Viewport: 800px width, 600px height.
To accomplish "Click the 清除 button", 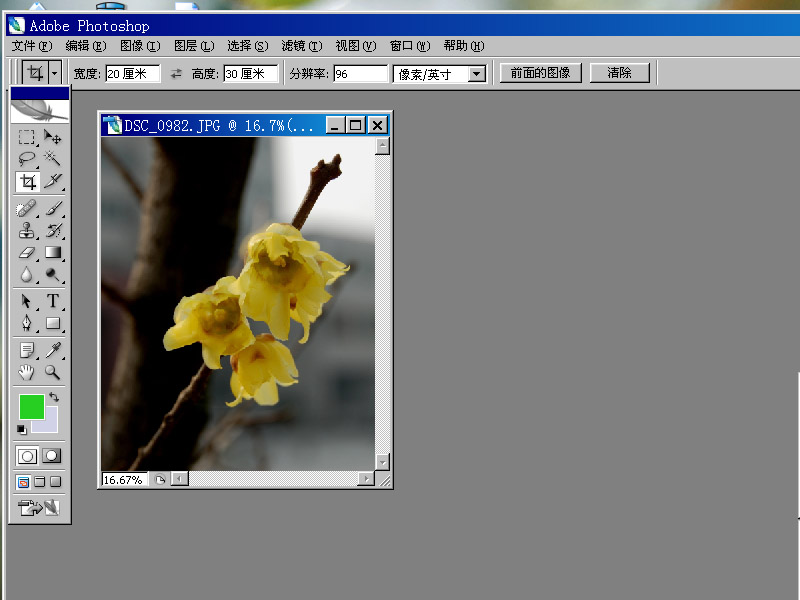I will click(x=619, y=73).
